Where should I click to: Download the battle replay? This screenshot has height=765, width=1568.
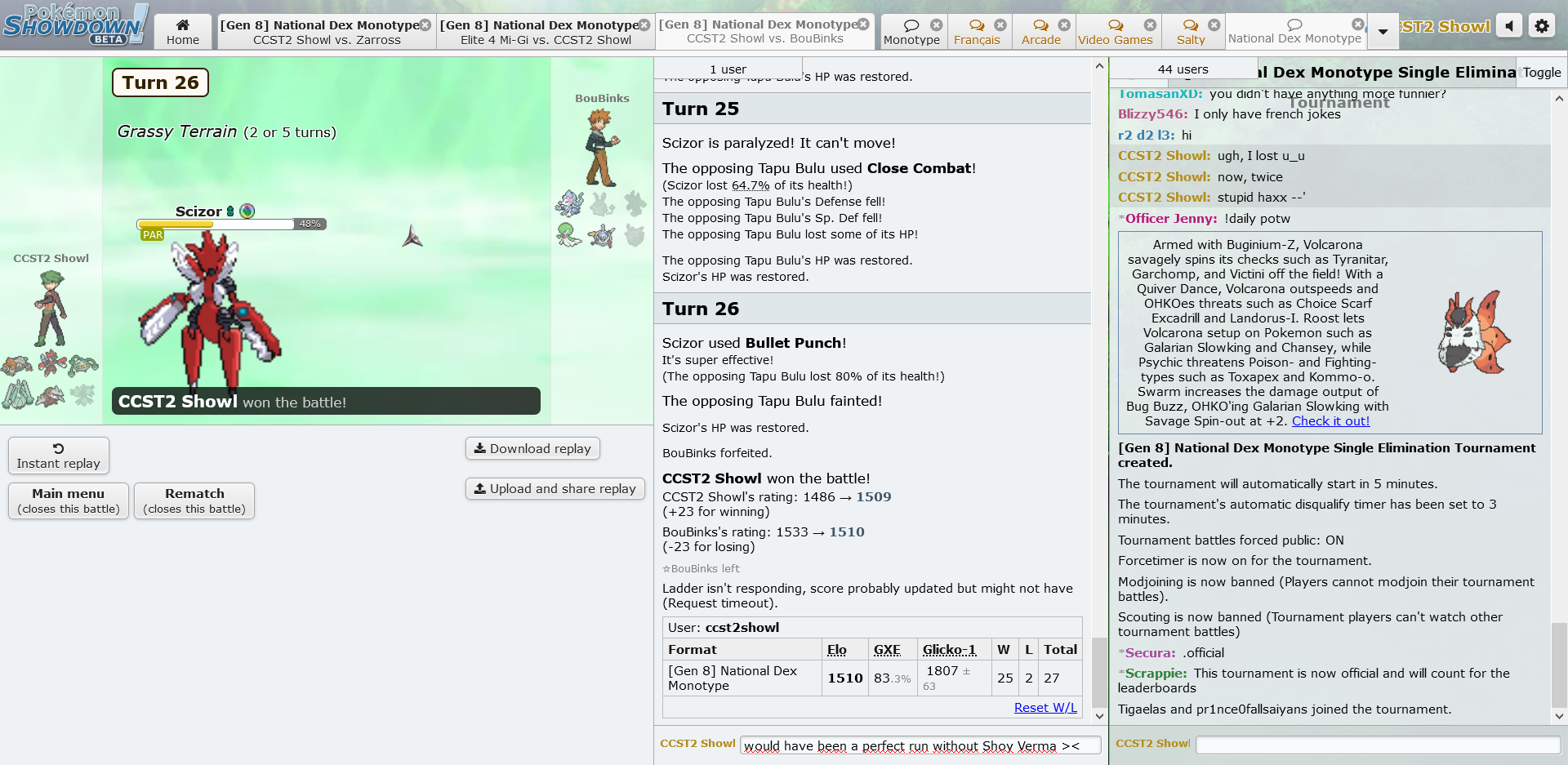pos(532,448)
